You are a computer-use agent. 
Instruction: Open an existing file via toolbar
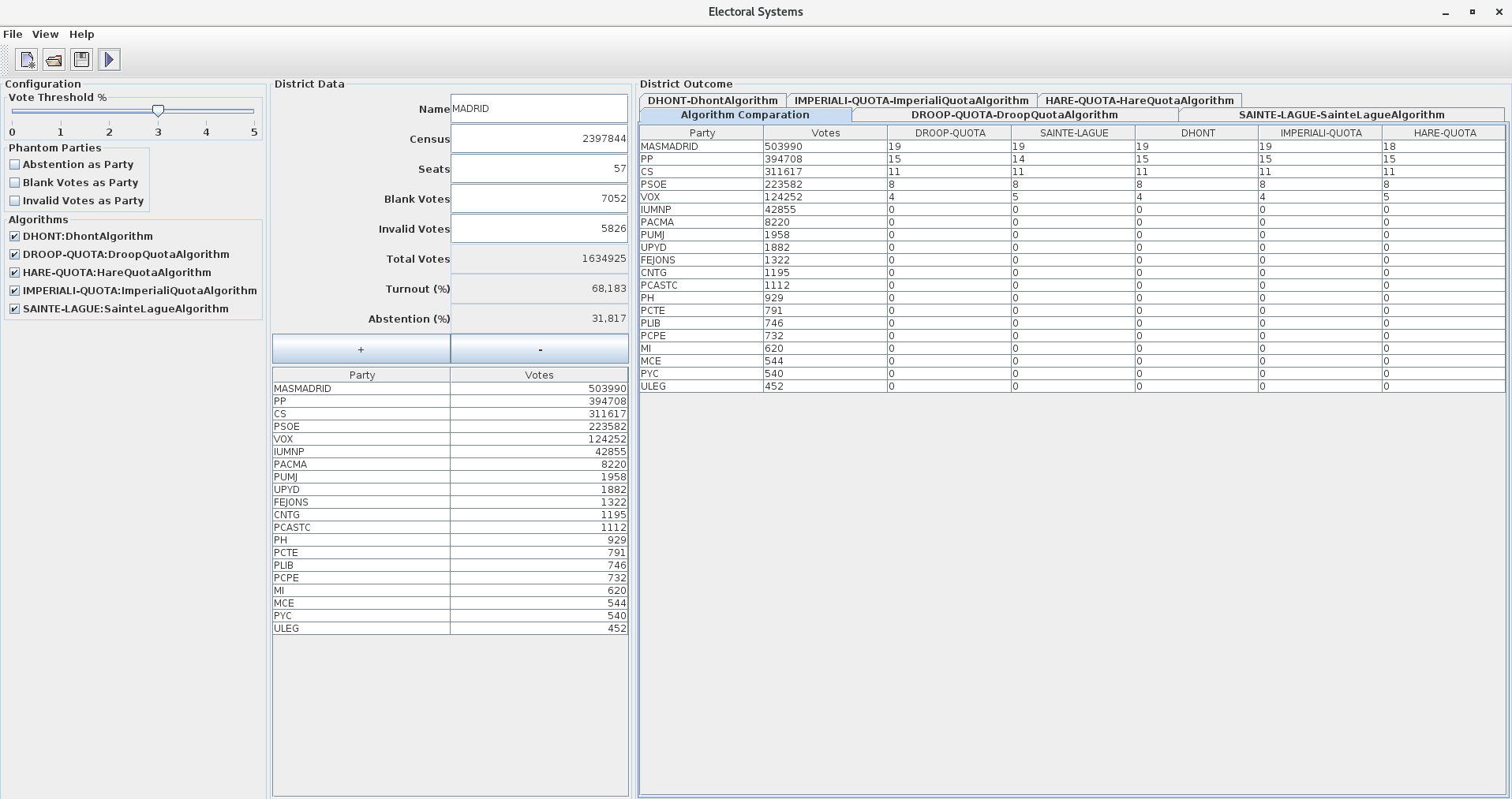point(53,59)
